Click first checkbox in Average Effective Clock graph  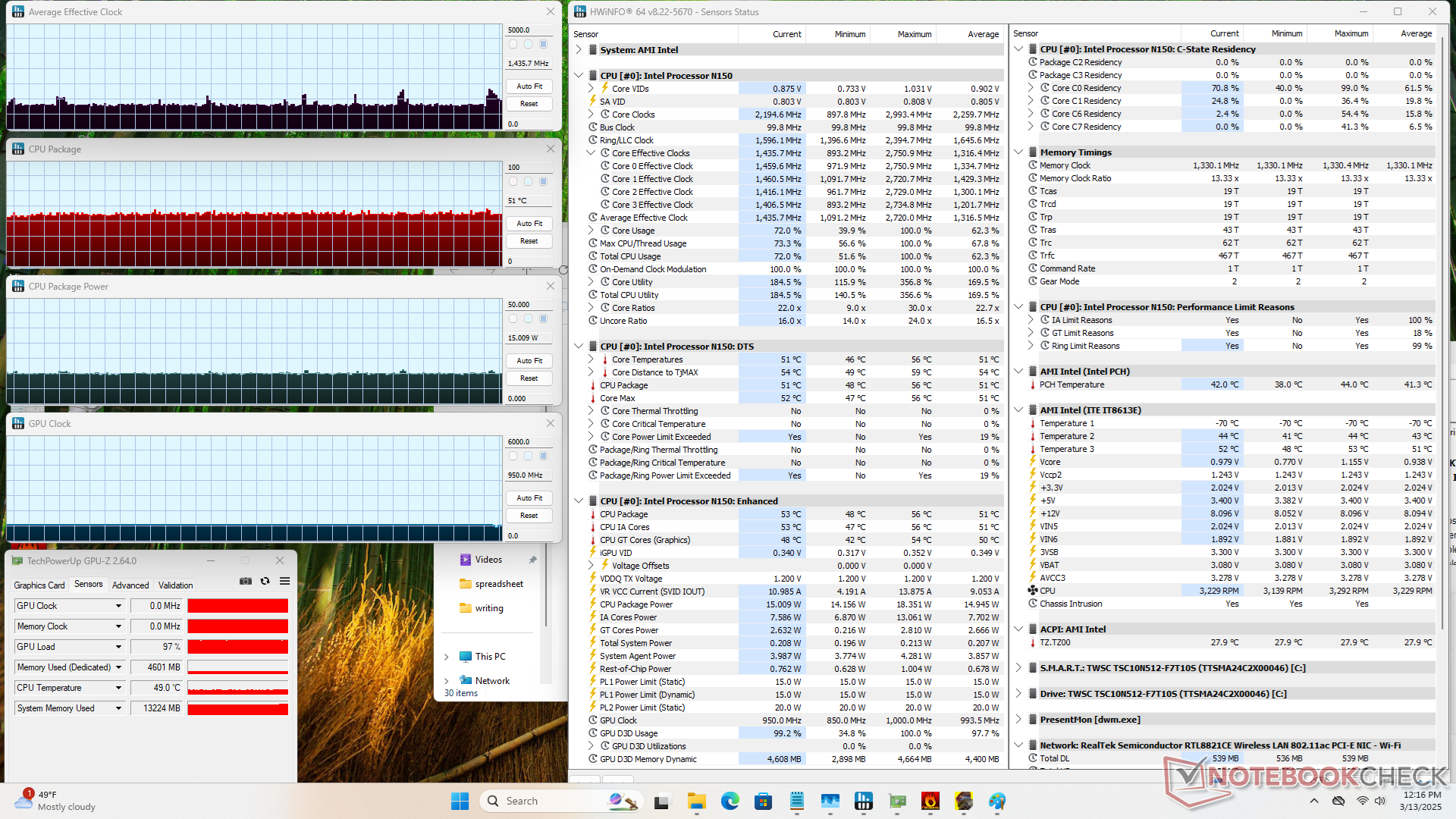click(x=513, y=45)
